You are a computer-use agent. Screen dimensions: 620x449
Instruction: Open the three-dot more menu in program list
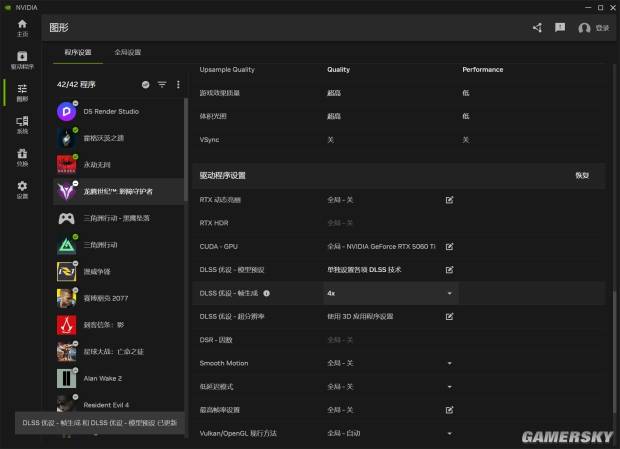click(x=178, y=85)
